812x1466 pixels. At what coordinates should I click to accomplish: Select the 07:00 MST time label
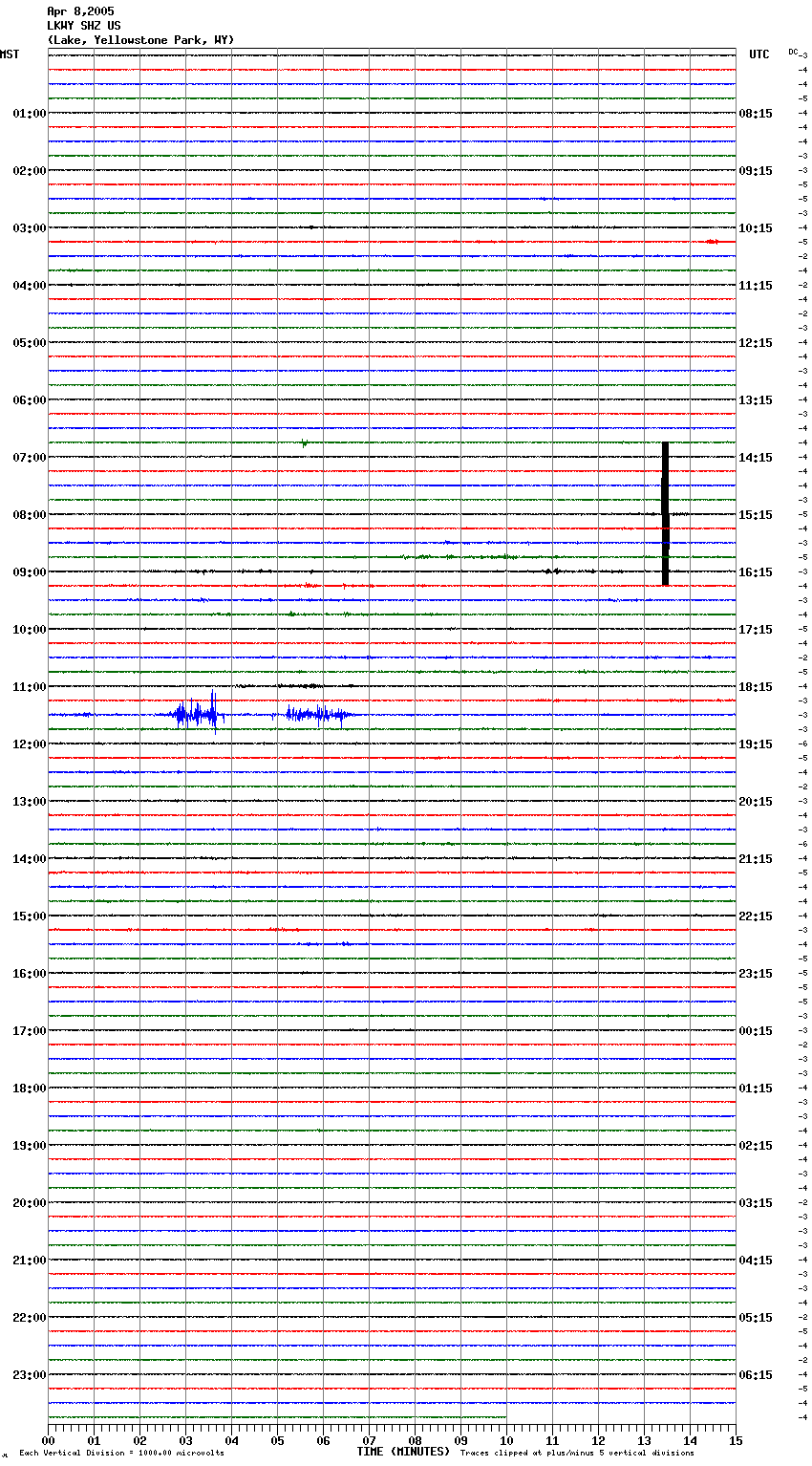(29, 458)
